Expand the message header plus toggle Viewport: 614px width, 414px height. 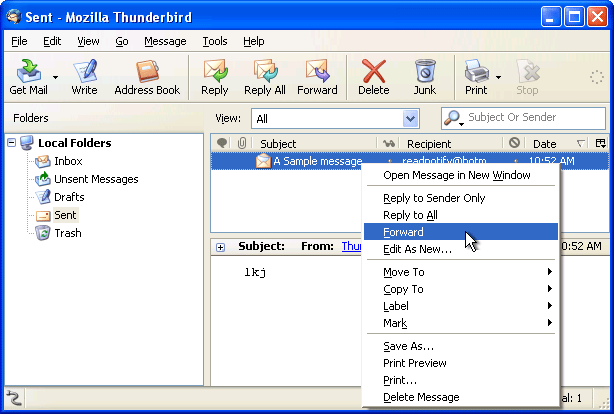tap(219, 246)
